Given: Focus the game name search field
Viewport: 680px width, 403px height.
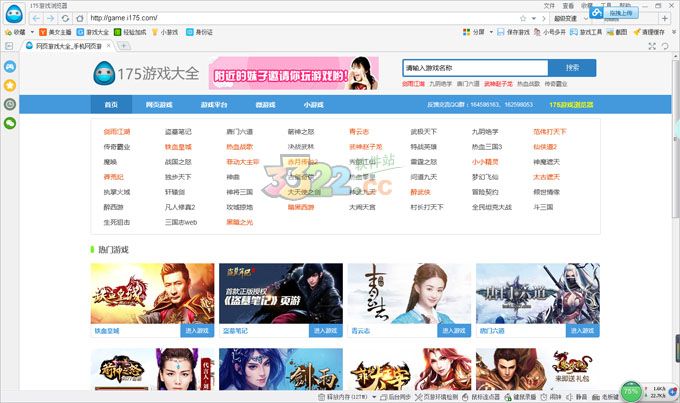Looking at the screenshot, I should pos(475,68).
